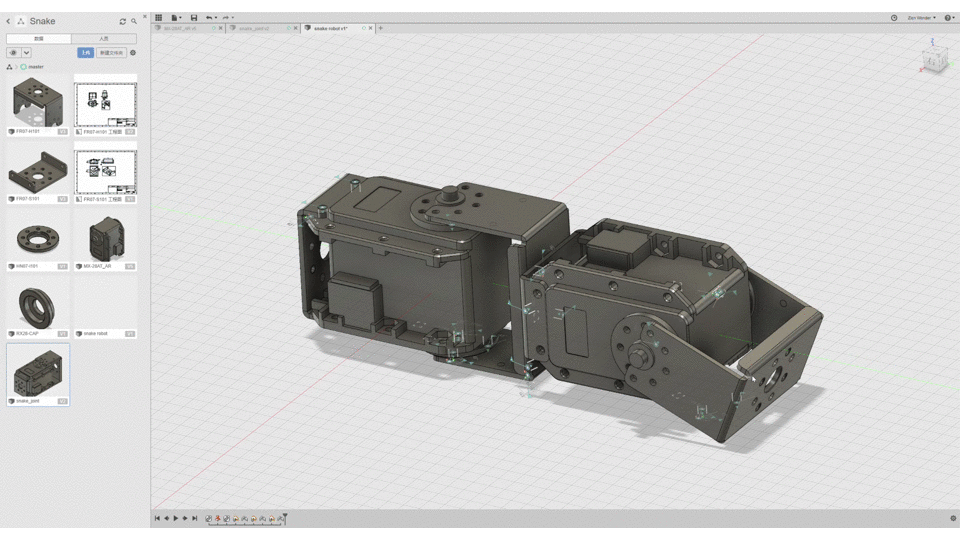This screenshot has width=960, height=540.
Task: Open the File menu dropdown
Action: 176,18
